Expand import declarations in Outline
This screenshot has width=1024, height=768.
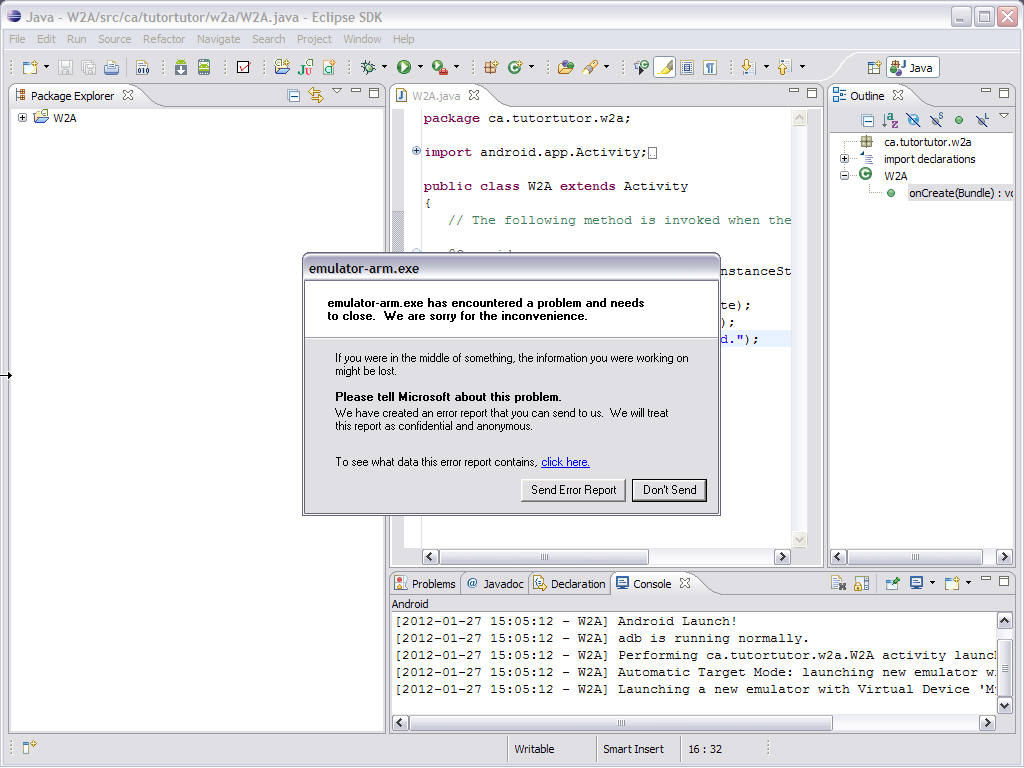[x=844, y=159]
